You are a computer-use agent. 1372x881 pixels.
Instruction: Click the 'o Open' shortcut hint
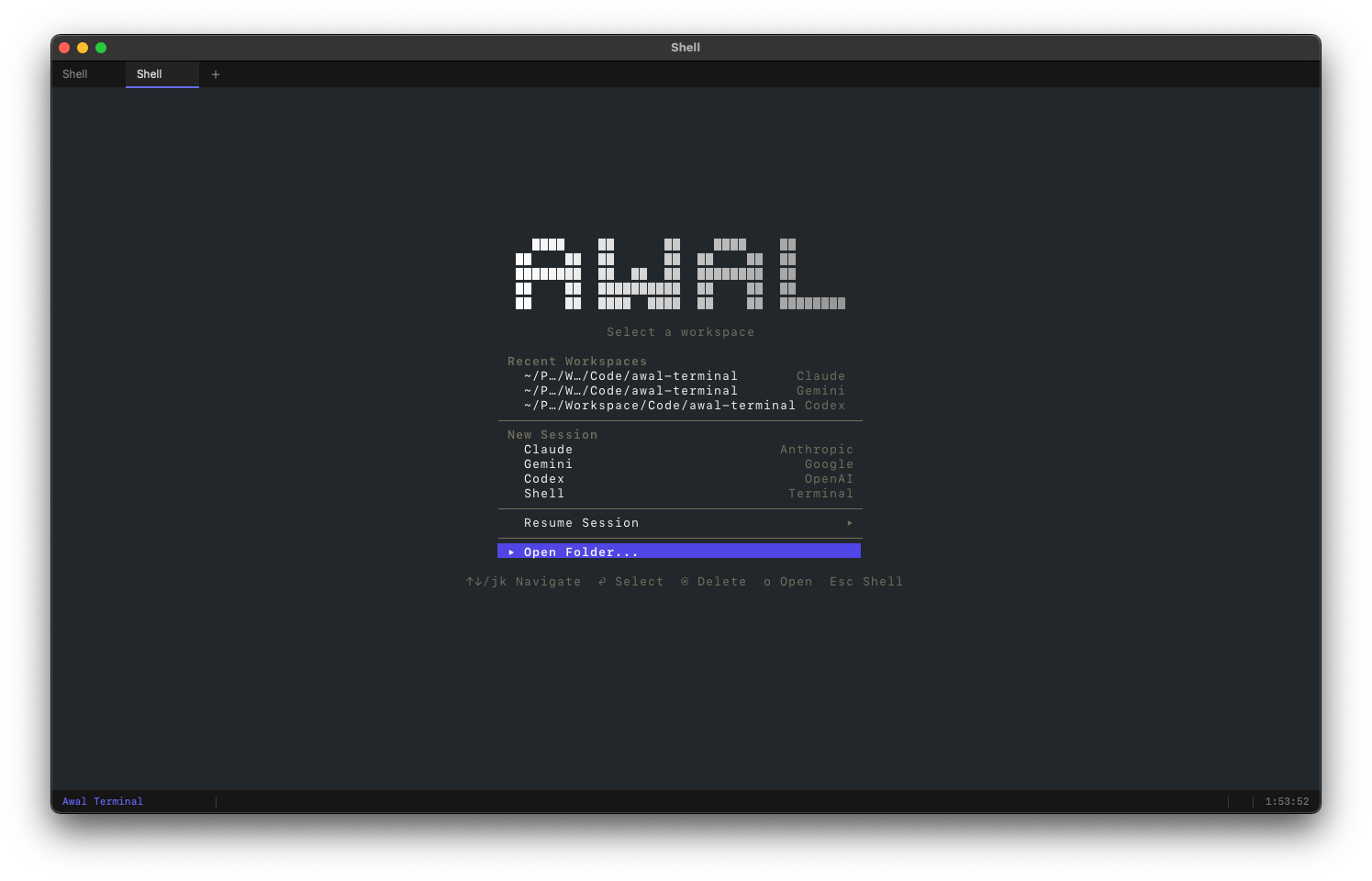(787, 582)
